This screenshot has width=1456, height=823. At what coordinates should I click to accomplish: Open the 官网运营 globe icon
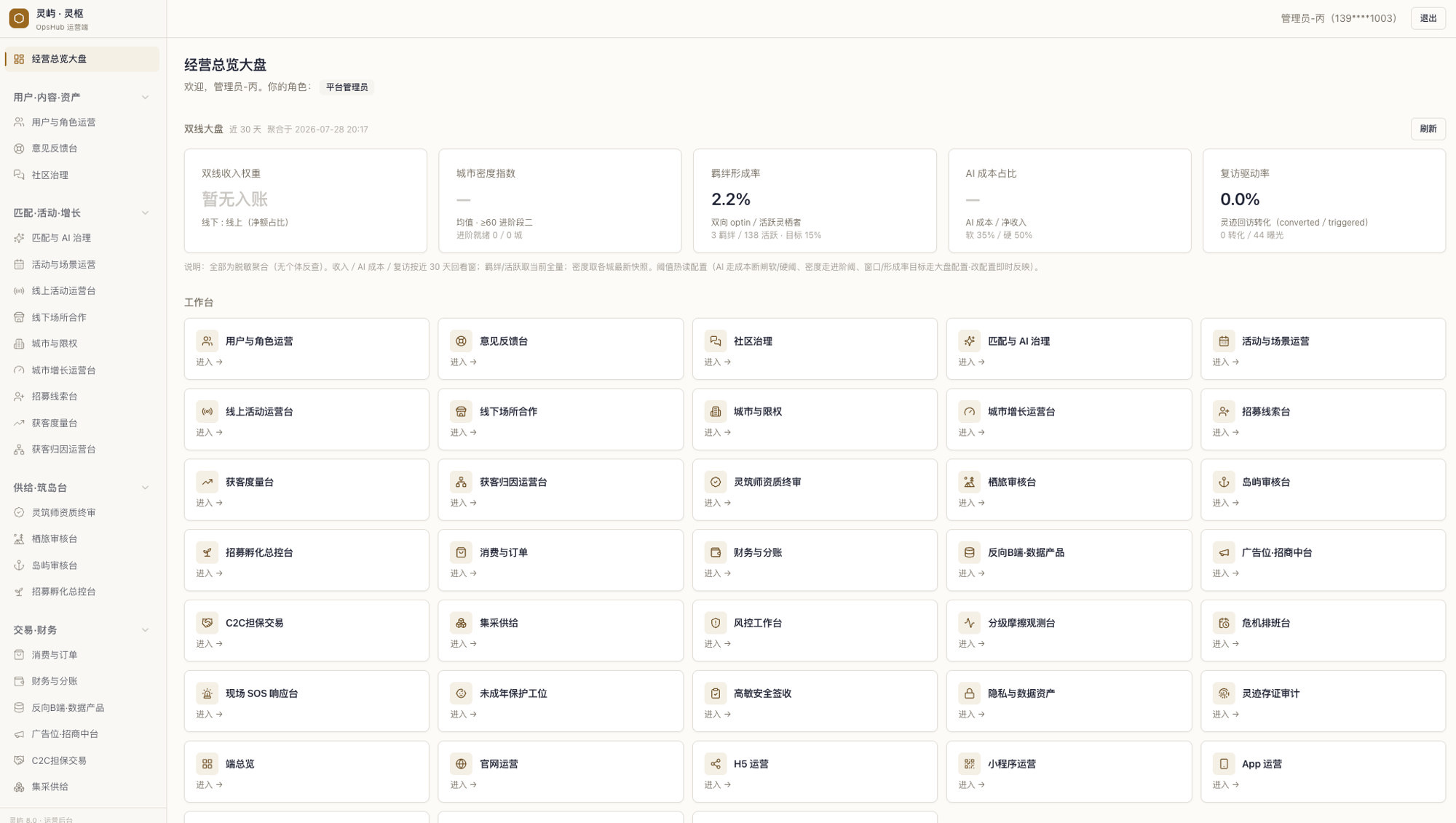click(x=461, y=764)
